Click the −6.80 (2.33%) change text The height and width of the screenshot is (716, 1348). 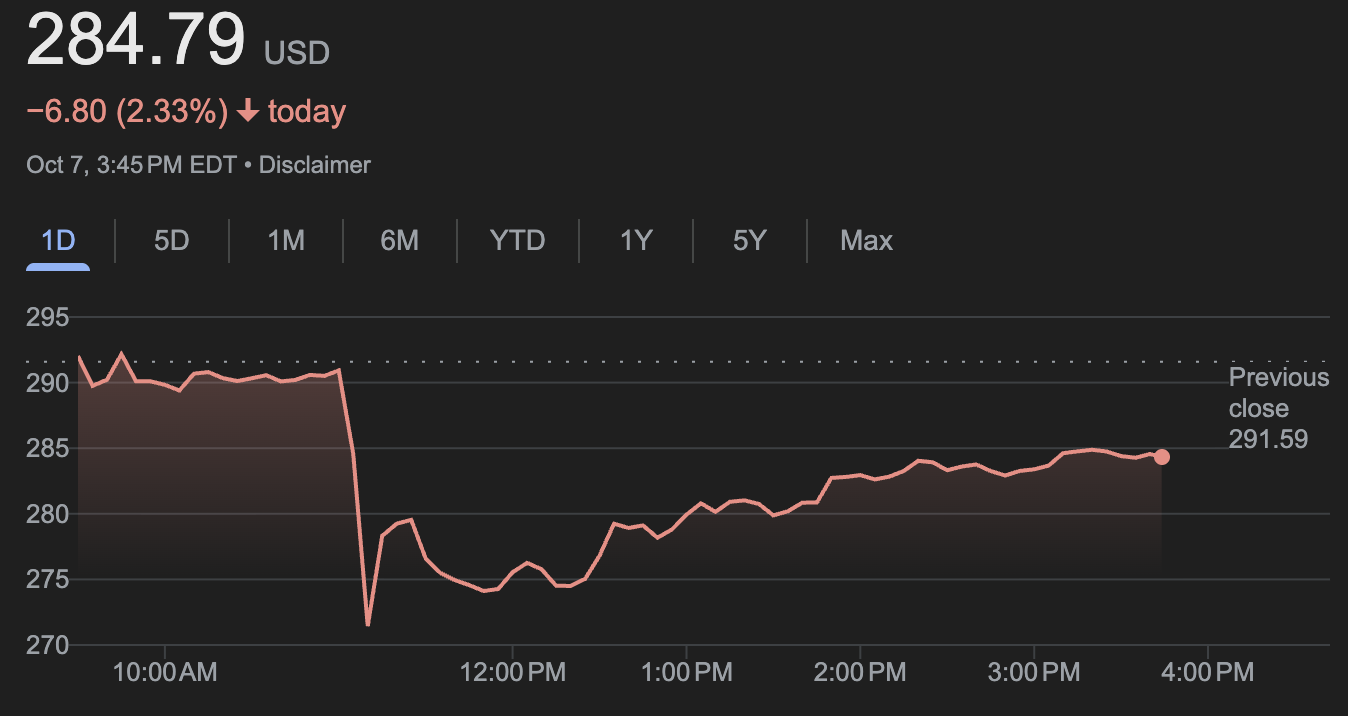(x=127, y=112)
